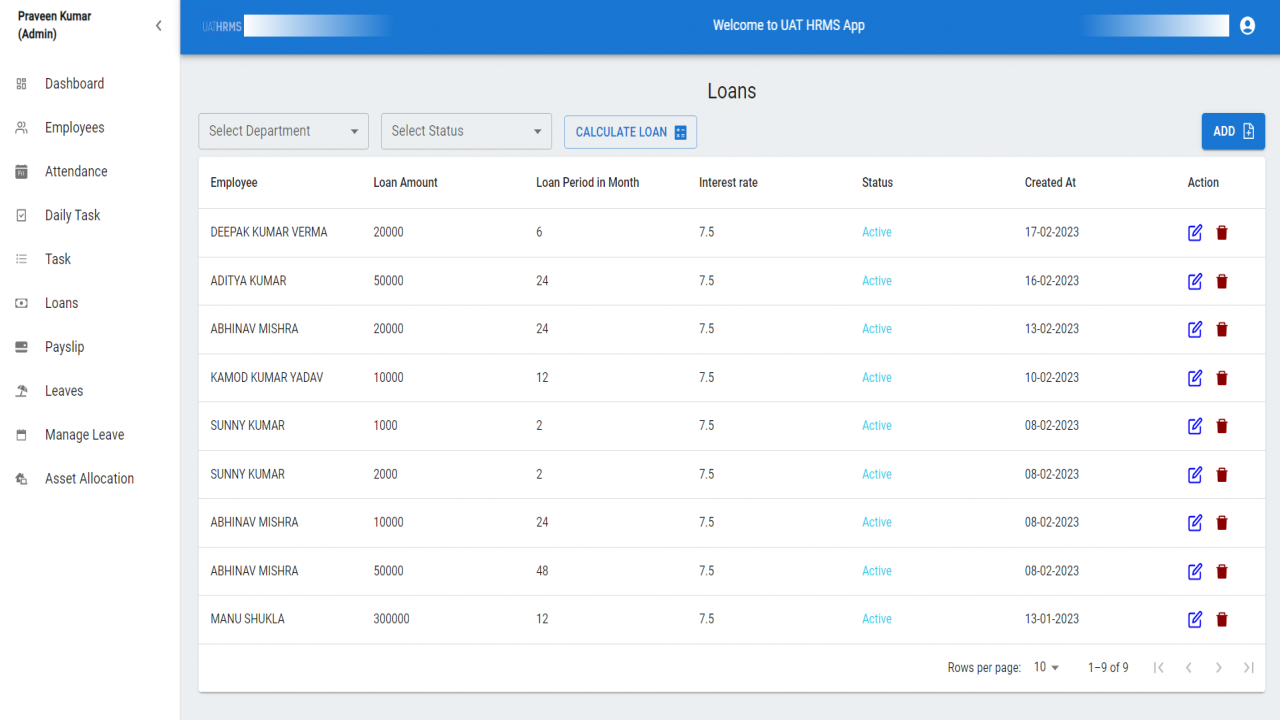
Task: Jump to the last page of results
Action: click(1248, 667)
